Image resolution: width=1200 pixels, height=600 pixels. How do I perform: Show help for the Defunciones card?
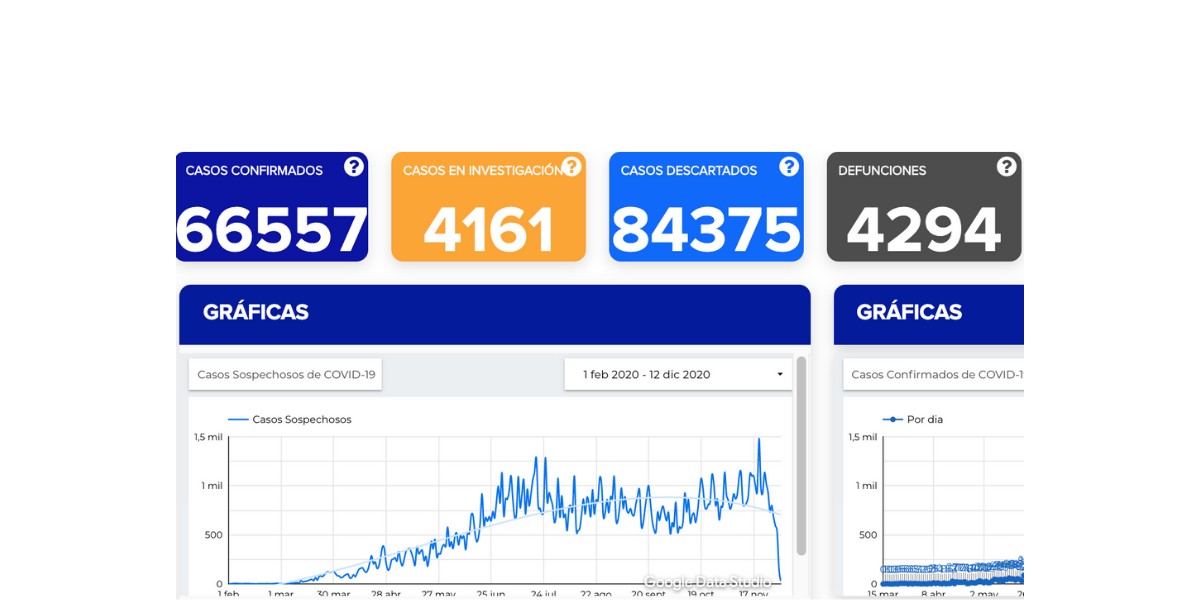(x=1006, y=167)
